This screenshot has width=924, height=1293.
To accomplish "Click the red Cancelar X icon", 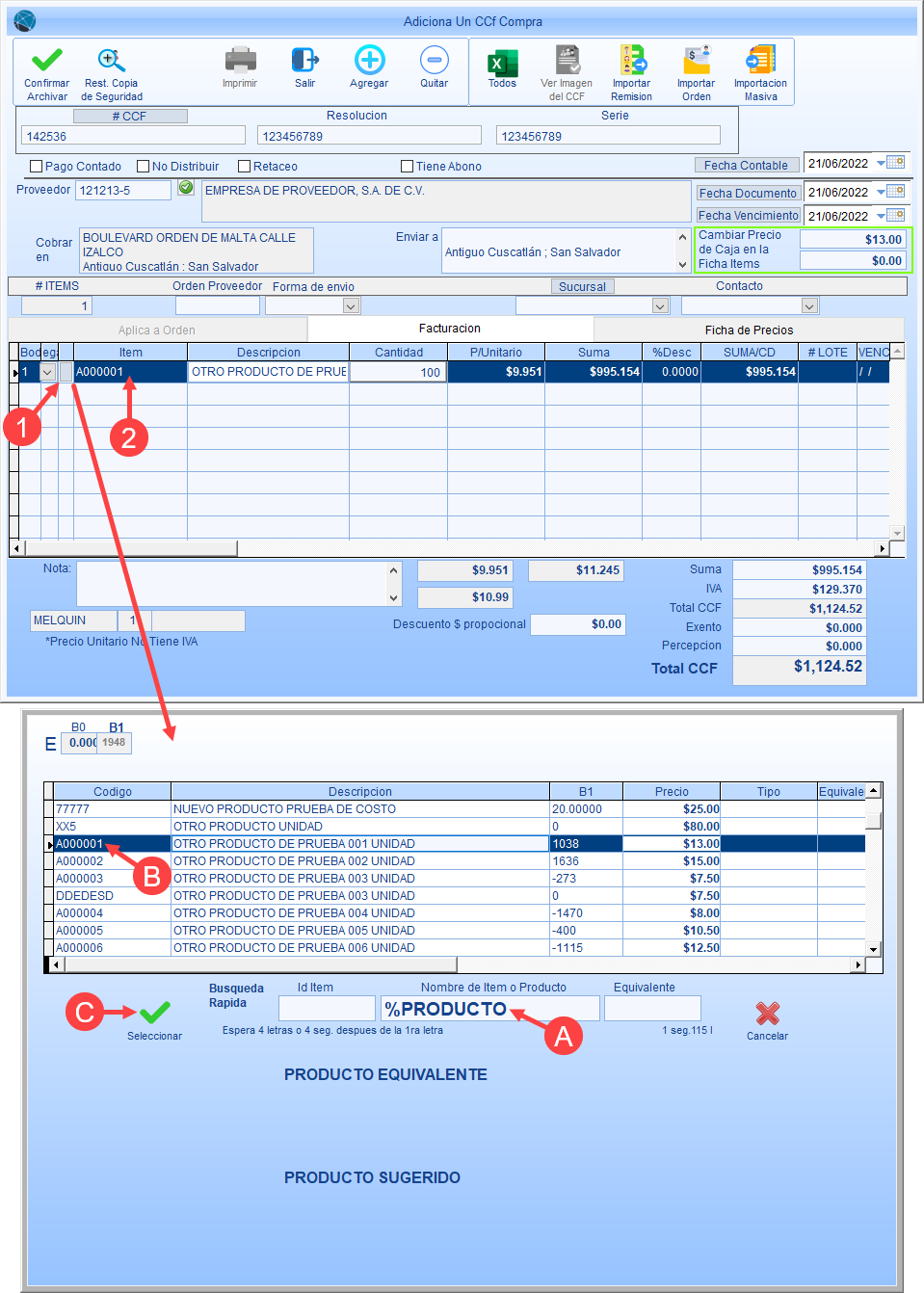I will coord(768,1013).
